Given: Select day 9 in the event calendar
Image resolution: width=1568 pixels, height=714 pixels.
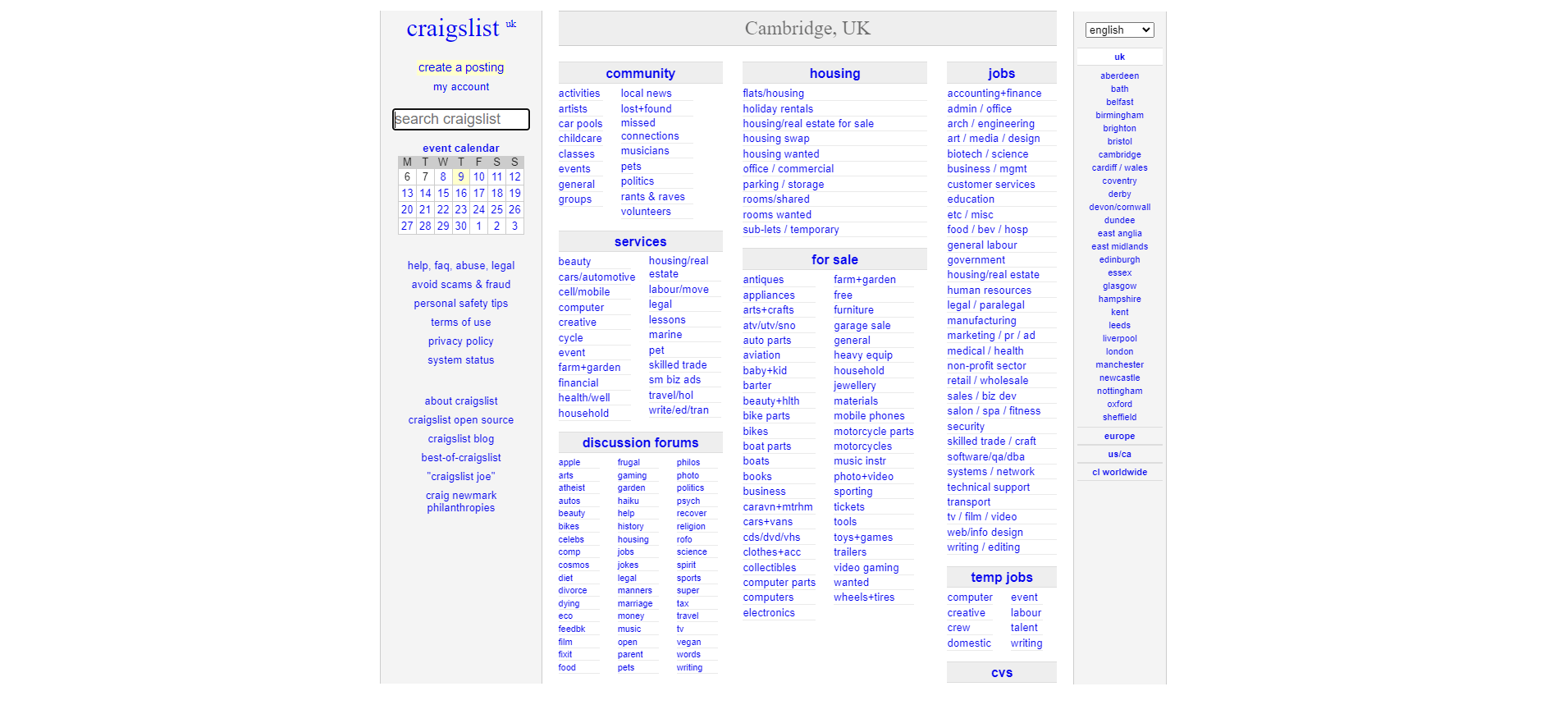Looking at the screenshot, I should (461, 177).
